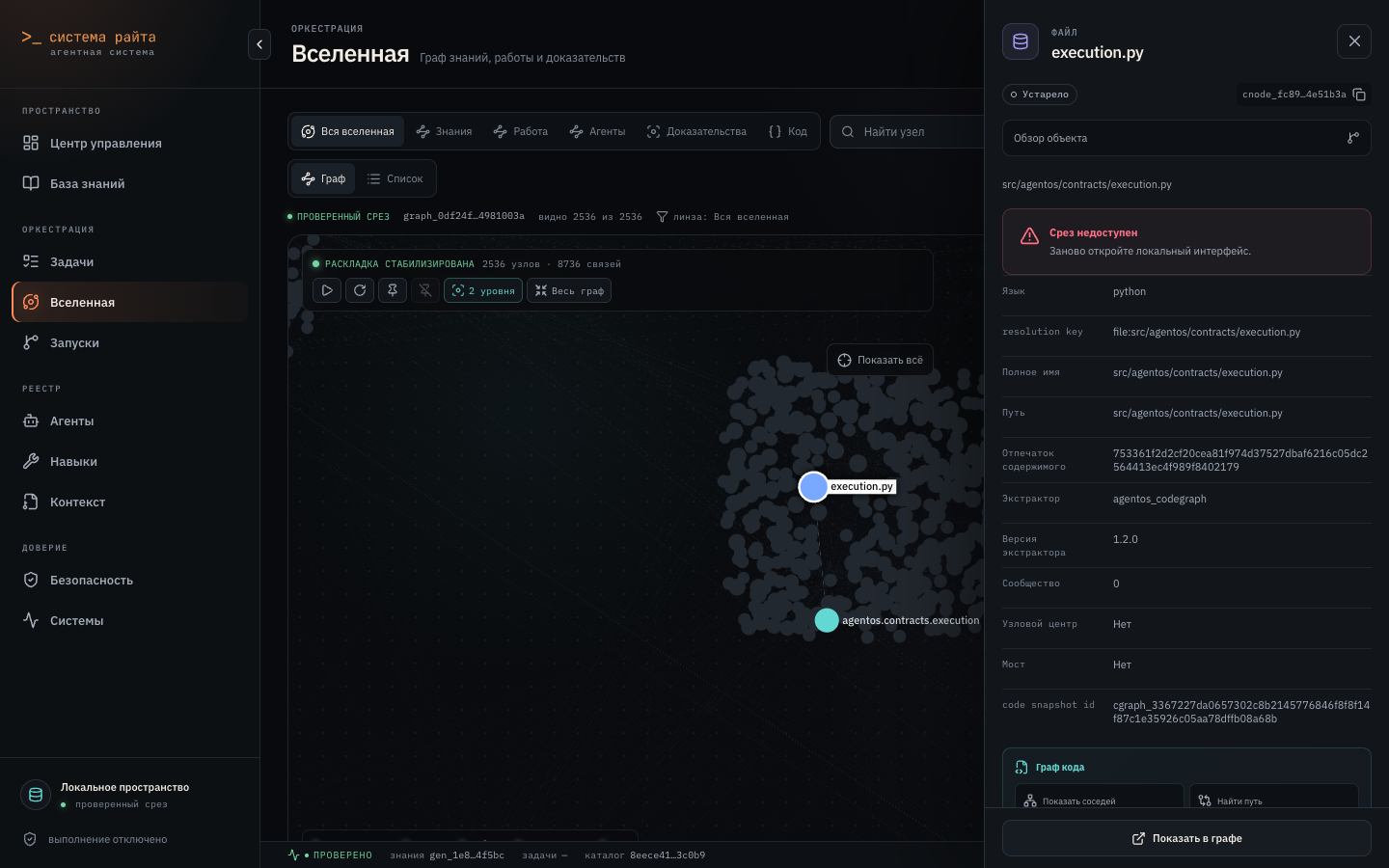Click the content fingerprint hash value
Viewport: 1389px width, 868px height.
coord(1240,460)
